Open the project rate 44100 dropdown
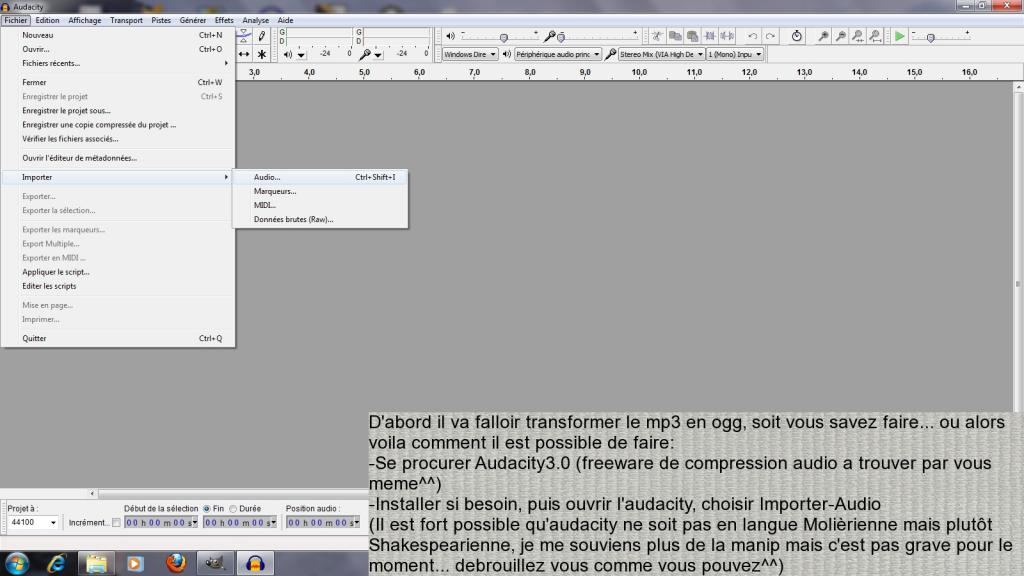The width and height of the screenshot is (1024, 576). tap(53, 522)
